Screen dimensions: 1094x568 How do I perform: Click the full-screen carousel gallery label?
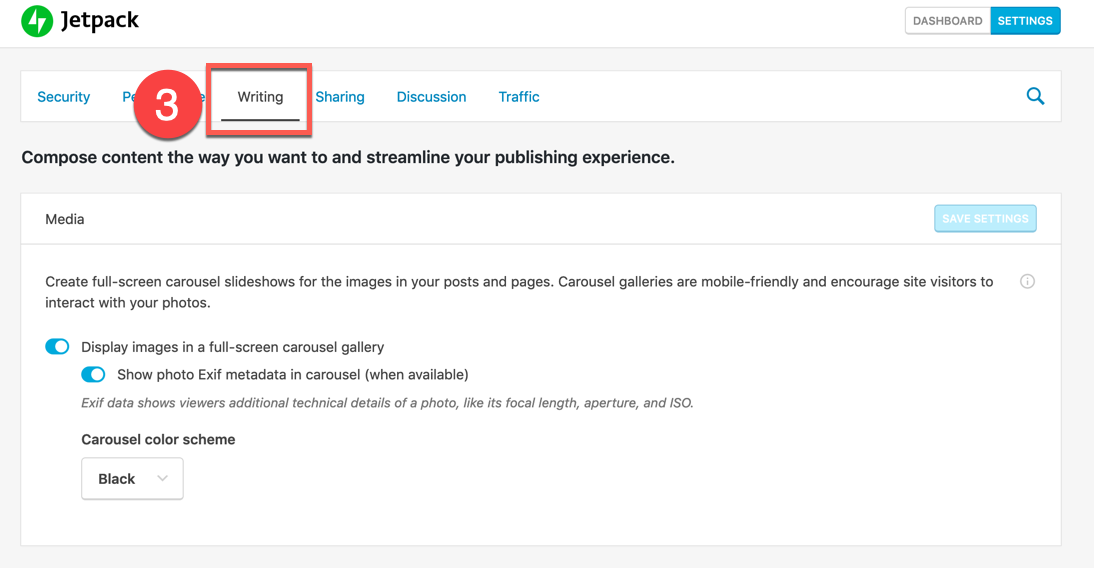coord(232,347)
